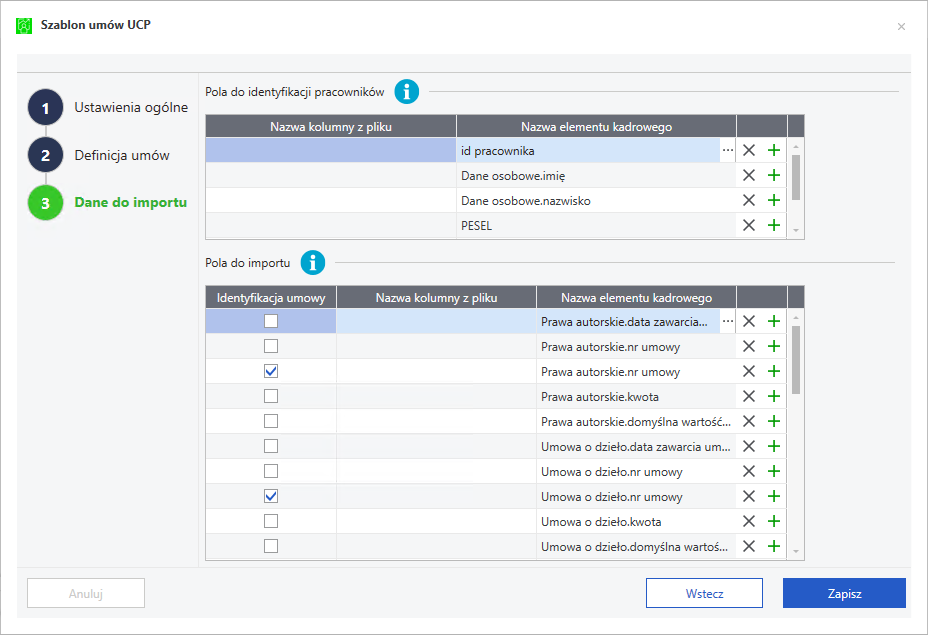Open ellipsis picker for id pracownika

coord(727,150)
